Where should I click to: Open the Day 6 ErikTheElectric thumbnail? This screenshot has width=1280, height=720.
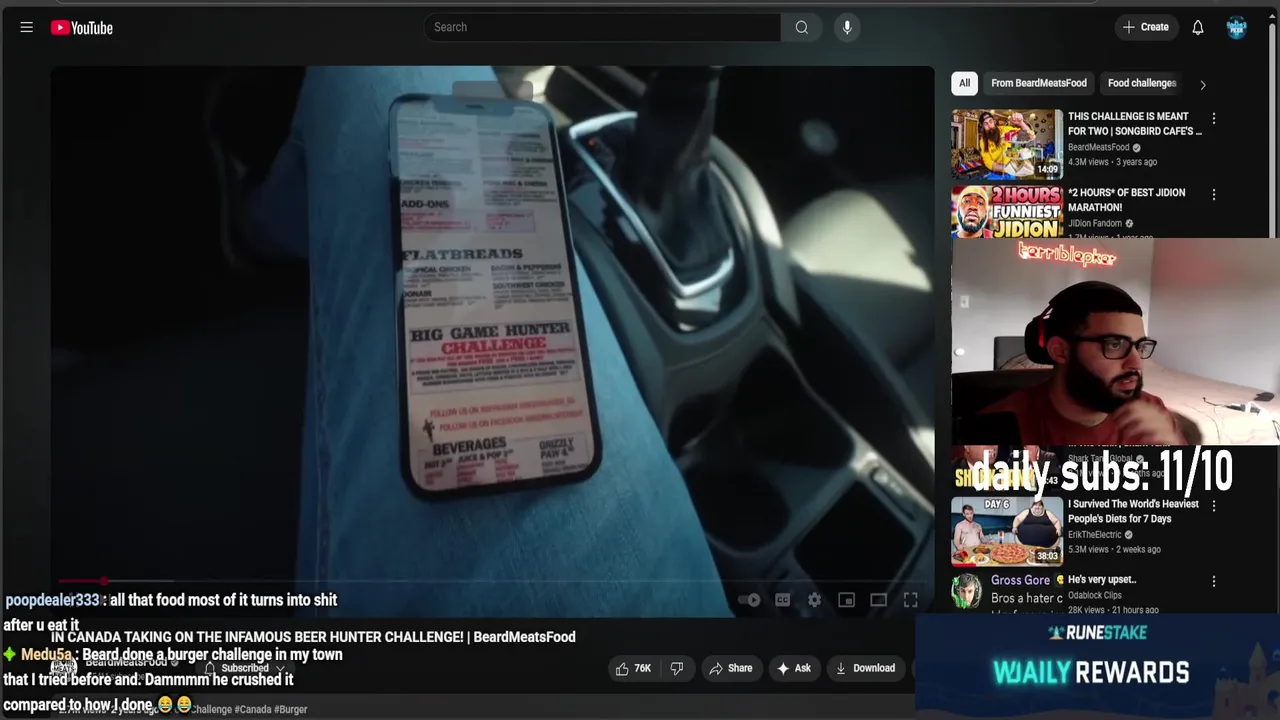pyautogui.click(x=1007, y=530)
